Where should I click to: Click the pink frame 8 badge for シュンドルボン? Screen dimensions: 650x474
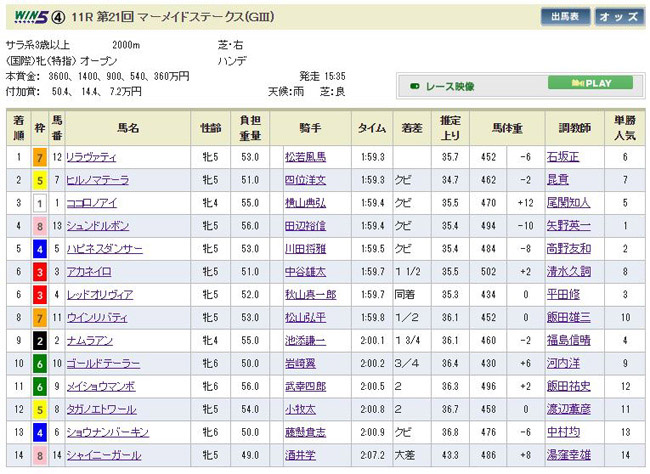pyautogui.click(x=39, y=226)
